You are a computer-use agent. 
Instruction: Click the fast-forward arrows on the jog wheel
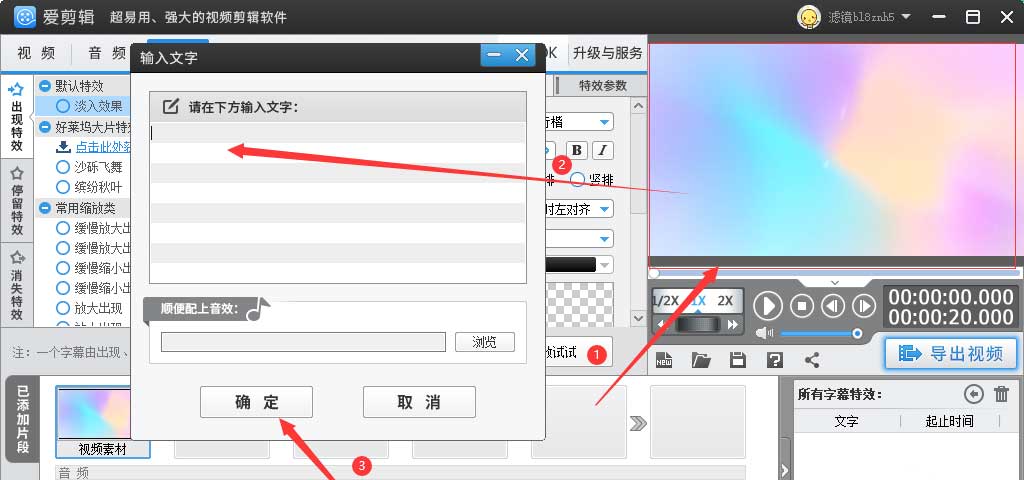(x=733, y=325)
